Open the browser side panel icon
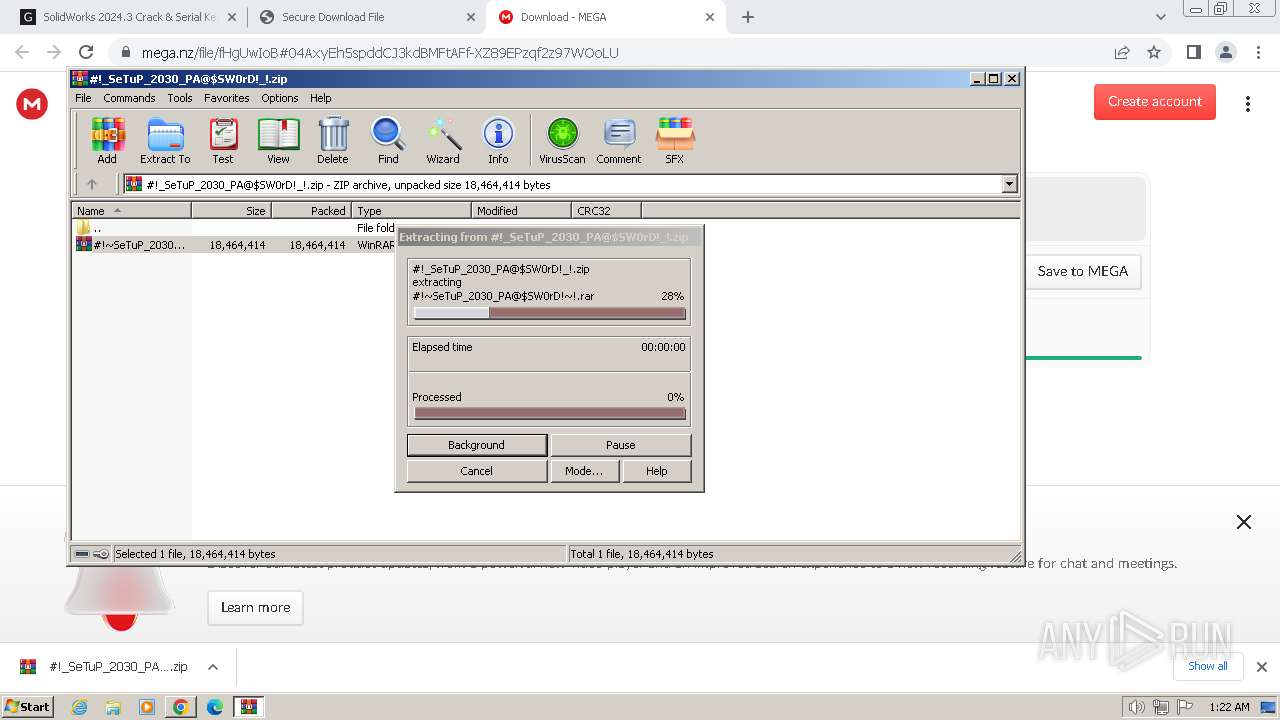 coord(1193,52)
